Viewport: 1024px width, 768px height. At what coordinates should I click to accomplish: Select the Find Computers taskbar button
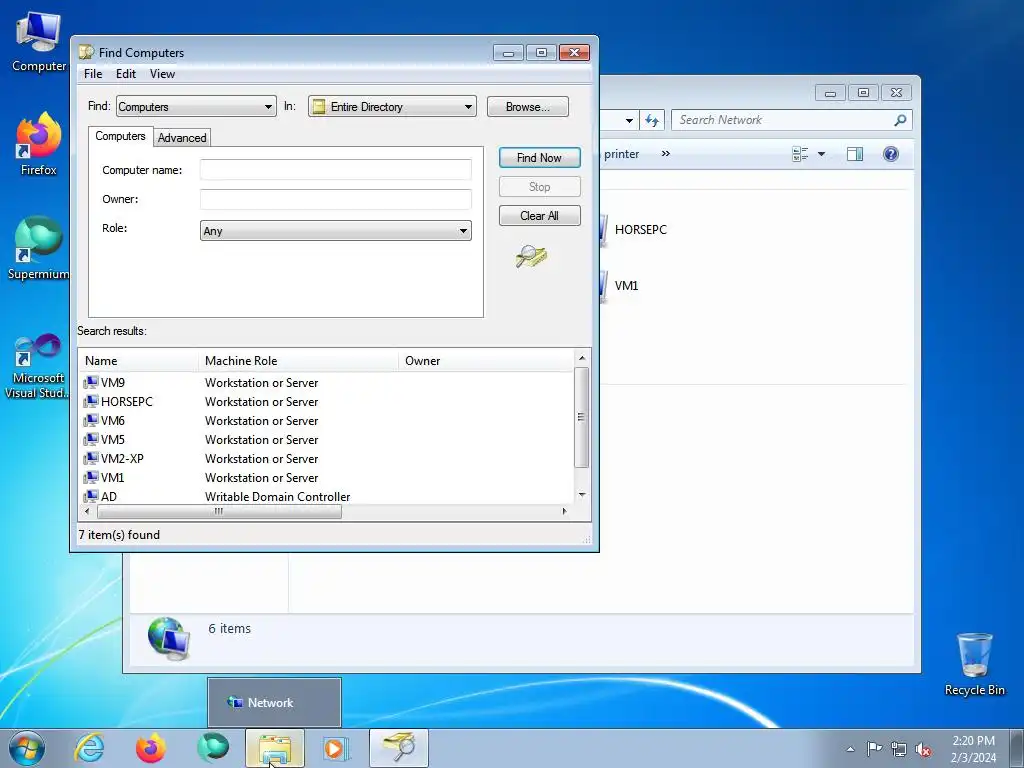pyautogui.click(x=398, y=748)
